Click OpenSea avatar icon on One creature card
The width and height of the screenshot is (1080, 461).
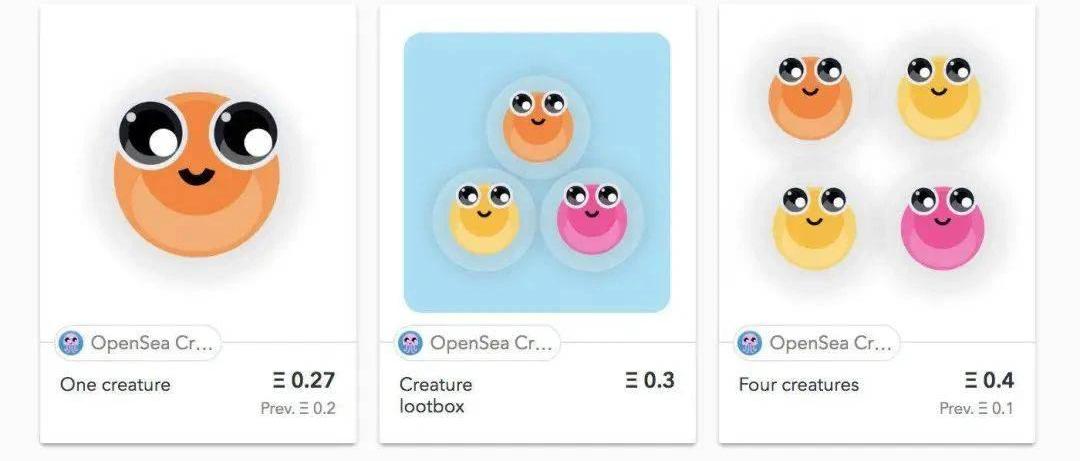point(71,344)
